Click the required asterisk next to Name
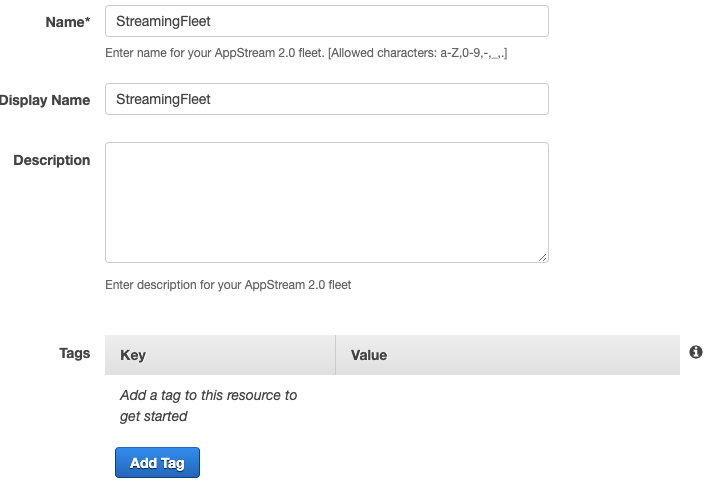The image size is (712, 498). click(x=87, y=21)
